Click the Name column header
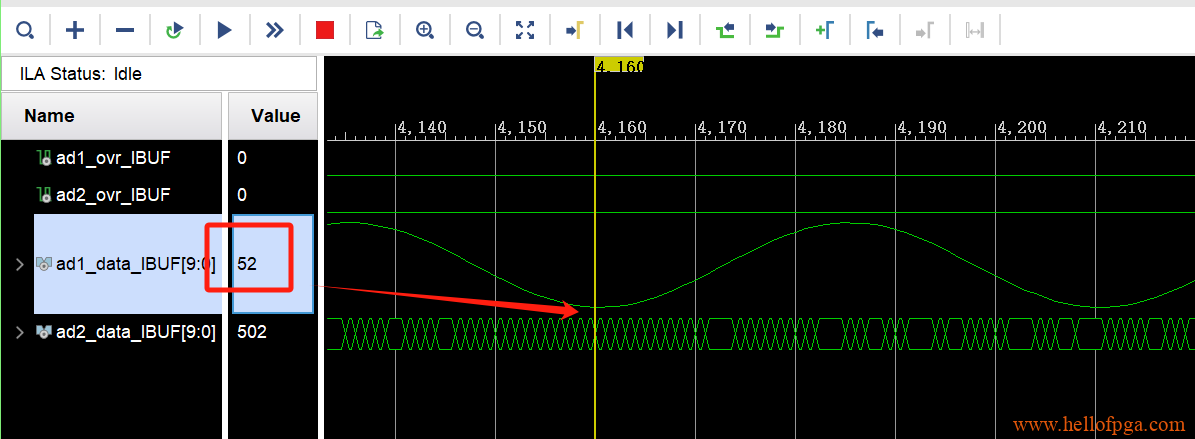The width and height of the screenshot is (1195, 439). click(49, 116)
